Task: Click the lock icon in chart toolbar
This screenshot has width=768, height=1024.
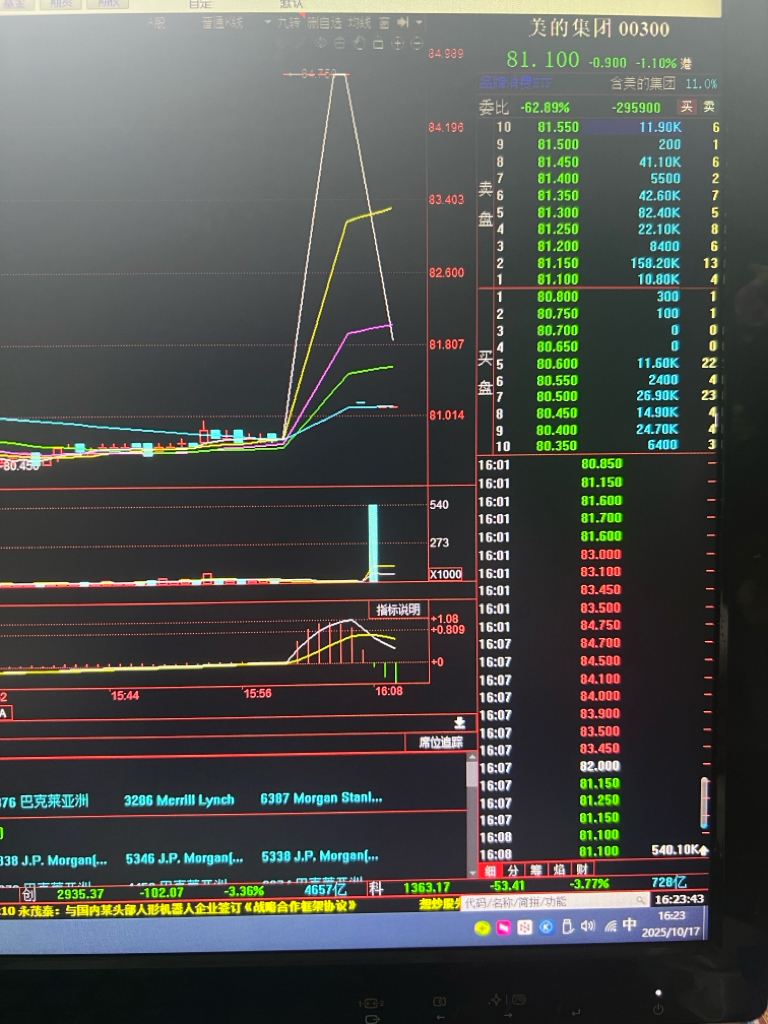Action: point(378,43)
